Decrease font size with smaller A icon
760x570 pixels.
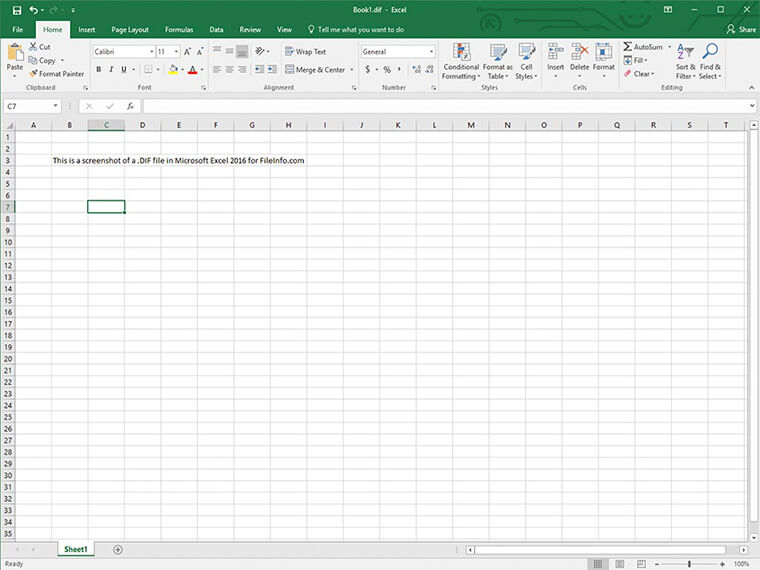pos(200,51)
